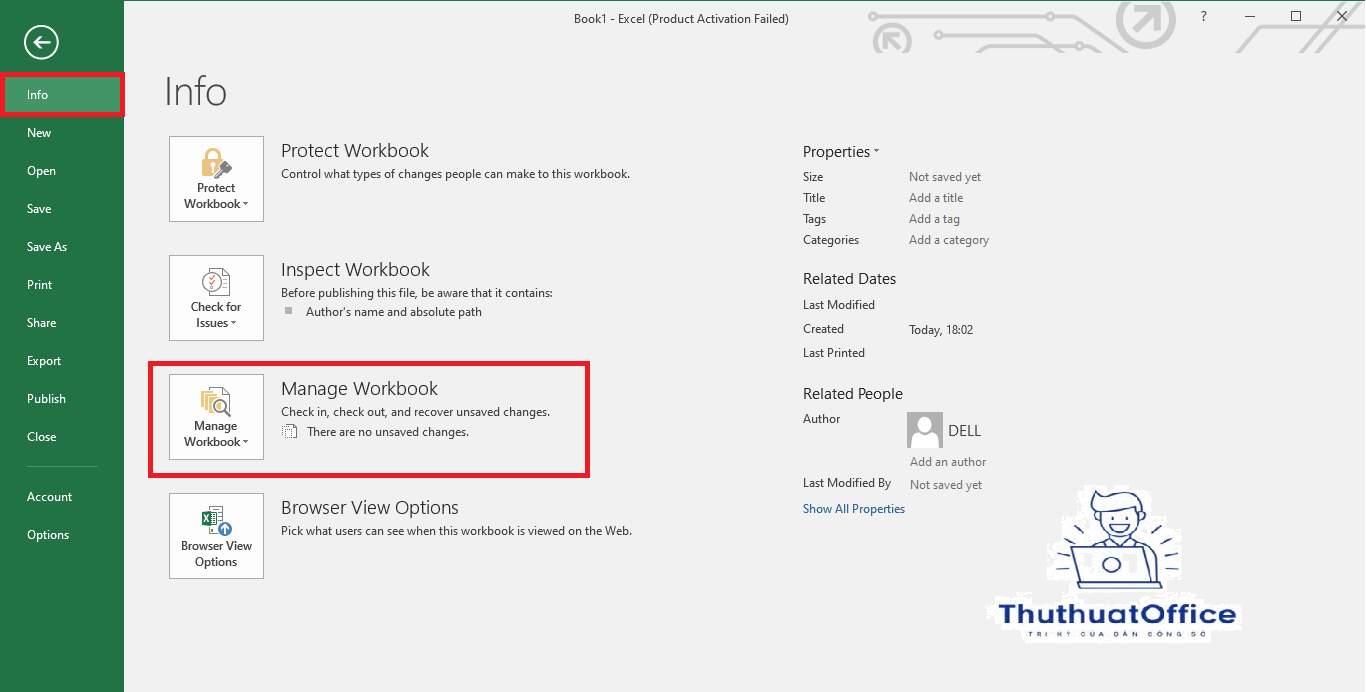This screenshot has height=692, width=1366.
Task: Choose Save in the left sidebar
Action: coord(62,209)
